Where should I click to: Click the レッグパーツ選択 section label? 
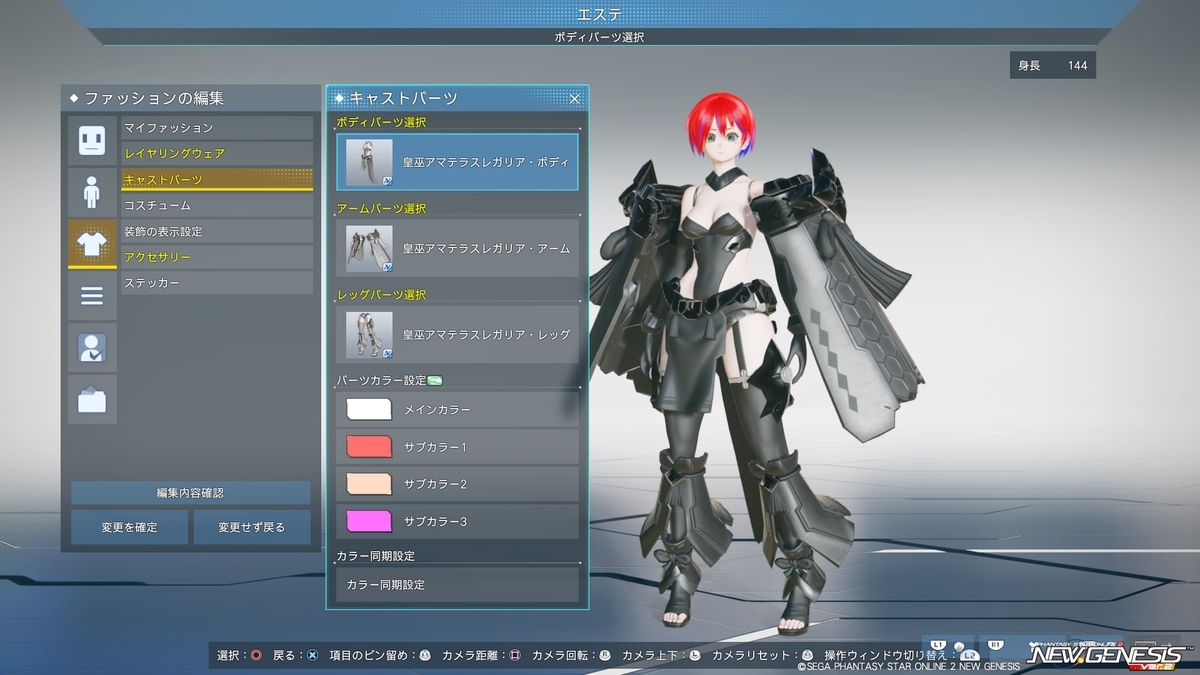381,295
